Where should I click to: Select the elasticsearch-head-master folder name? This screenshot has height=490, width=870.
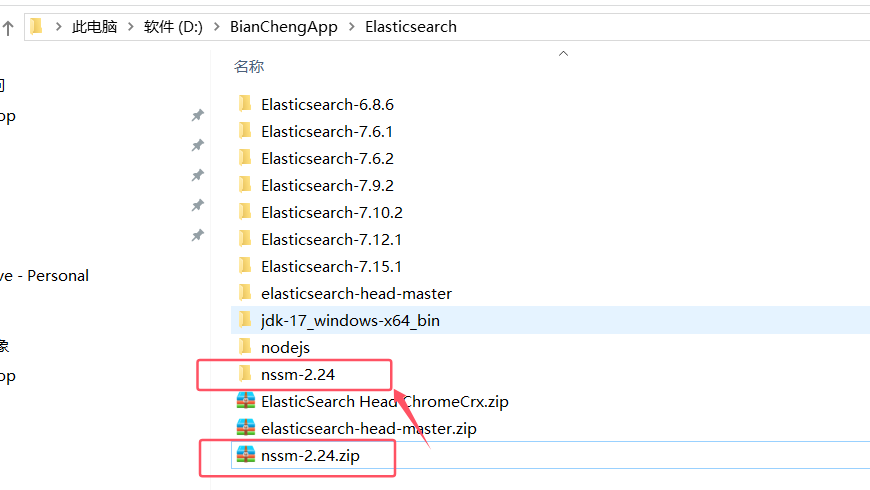pos(356,294)
